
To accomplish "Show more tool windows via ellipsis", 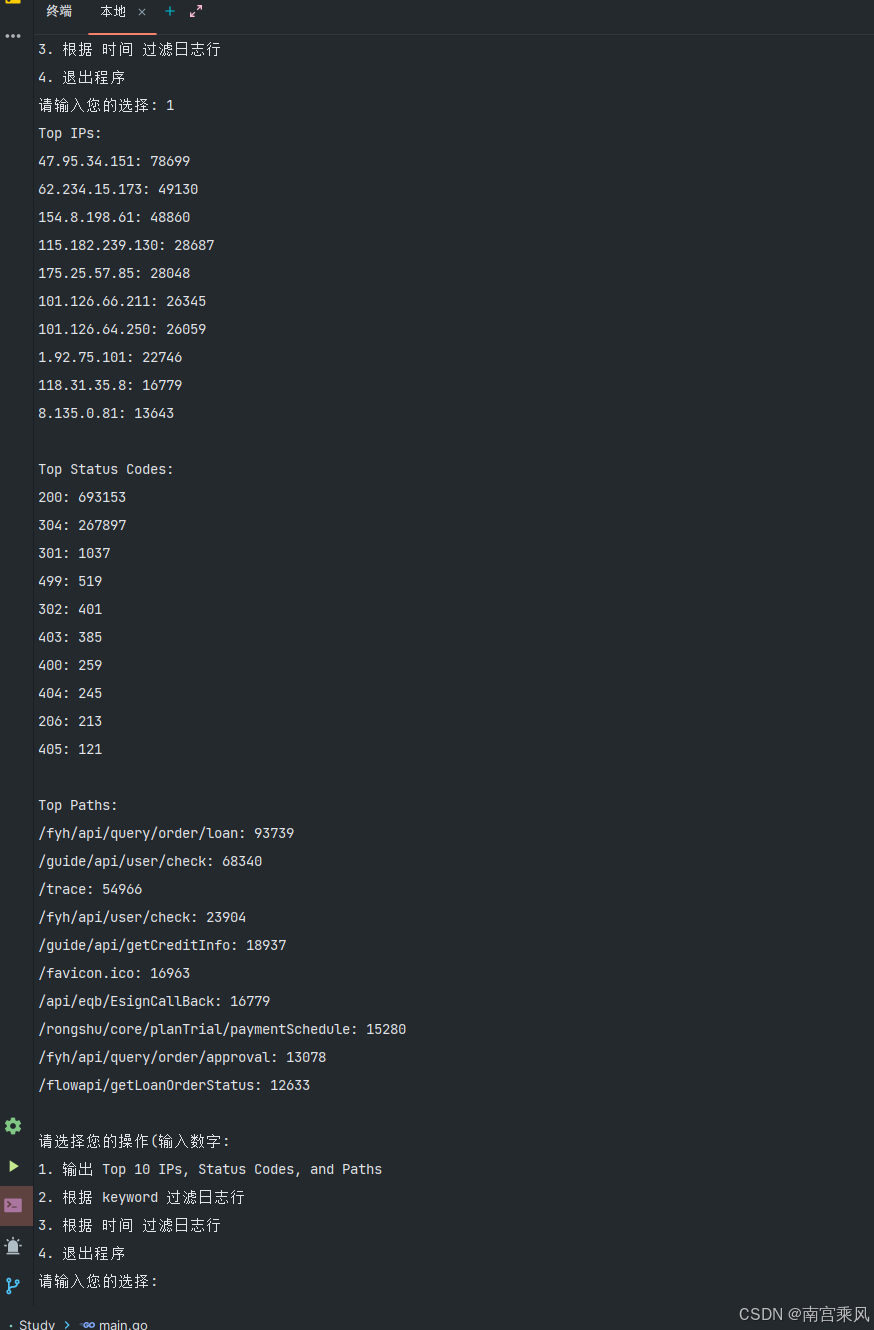I will click(13, 36).
